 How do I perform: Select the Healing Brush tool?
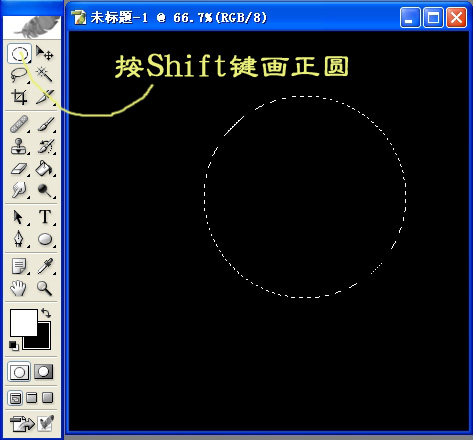[19, 124]
